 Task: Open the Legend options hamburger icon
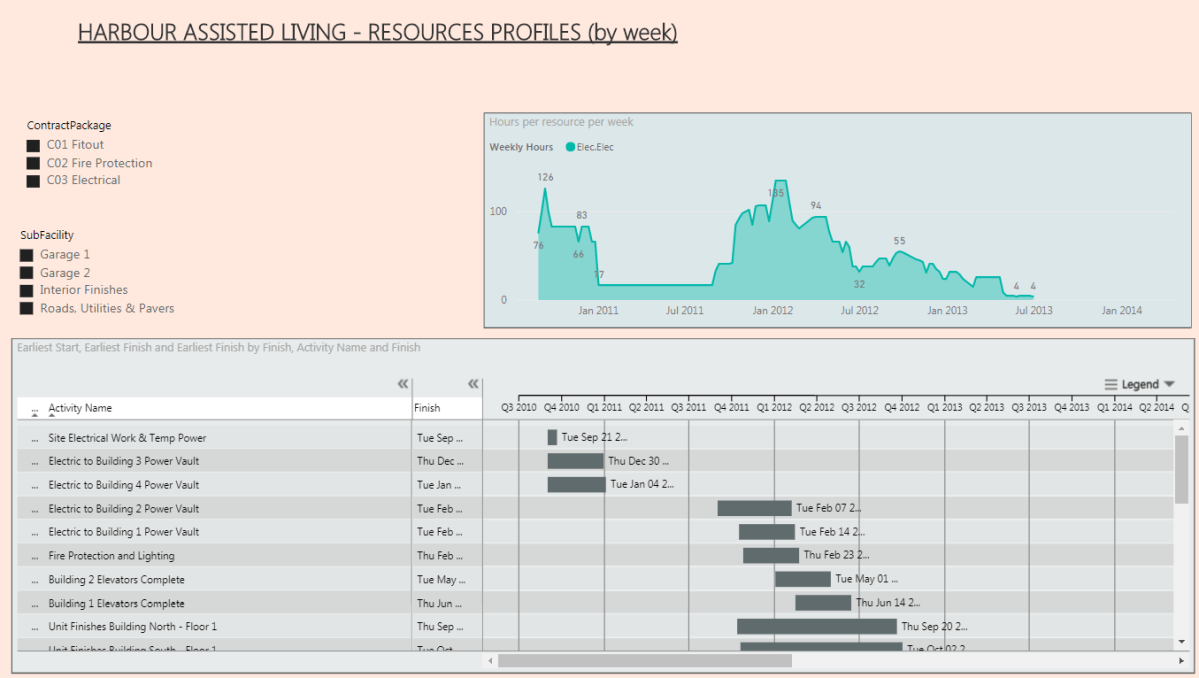click(1110, 383)
